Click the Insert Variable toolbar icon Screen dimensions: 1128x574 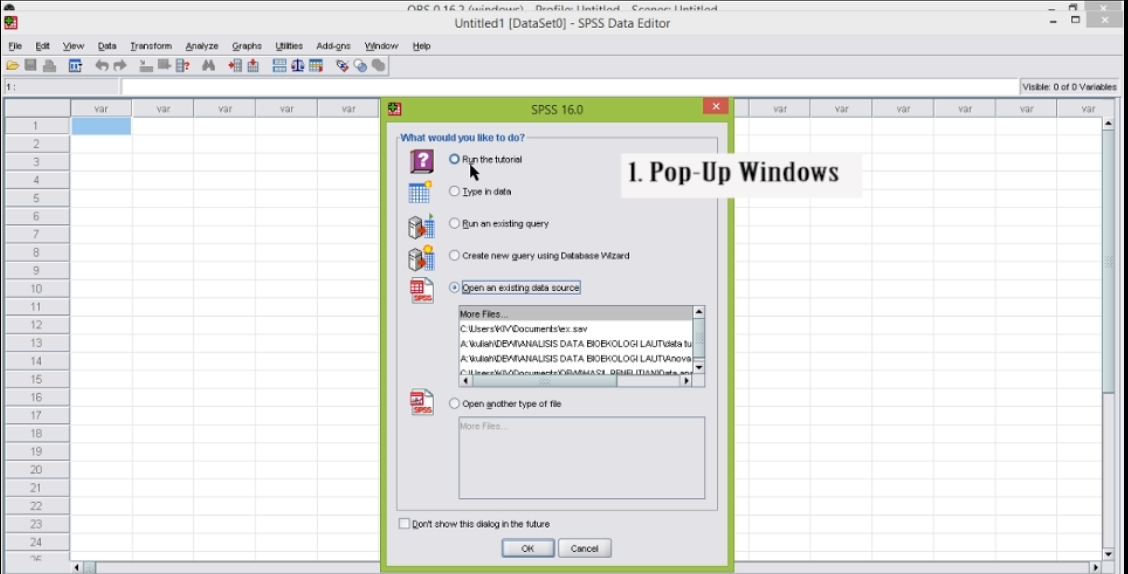253,65
